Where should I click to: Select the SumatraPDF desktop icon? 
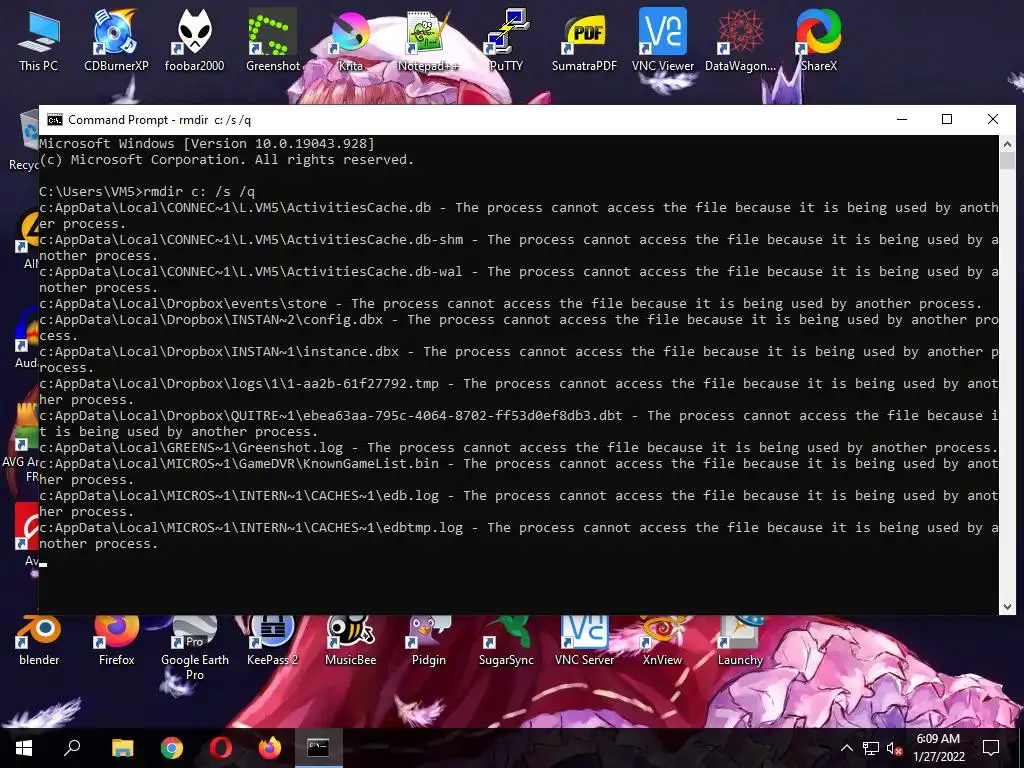click(584, 40)
